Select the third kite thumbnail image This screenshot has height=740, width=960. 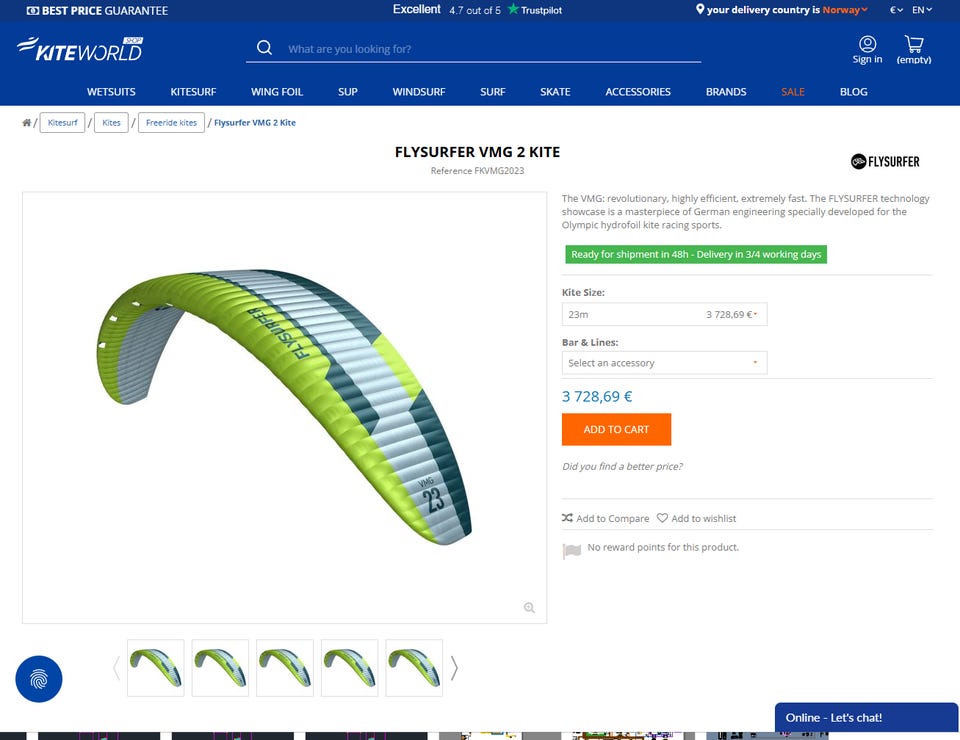(x=285, y=668)
